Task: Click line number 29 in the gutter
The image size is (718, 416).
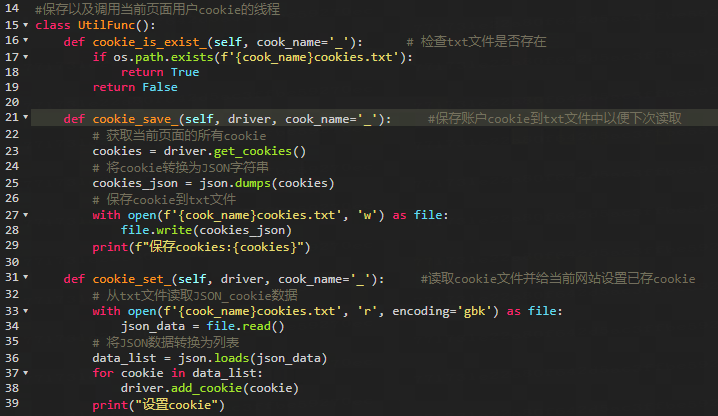Action: coord(12,245)
